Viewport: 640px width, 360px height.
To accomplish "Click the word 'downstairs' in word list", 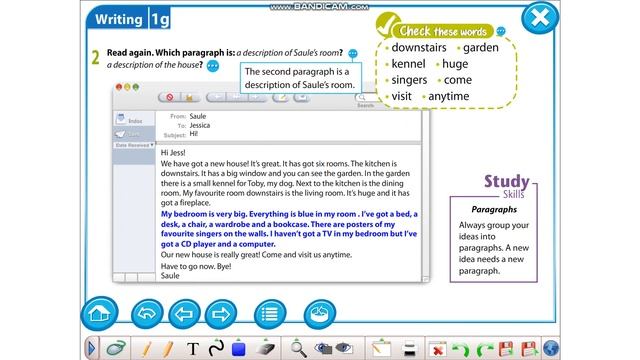I will coord(419,47).
